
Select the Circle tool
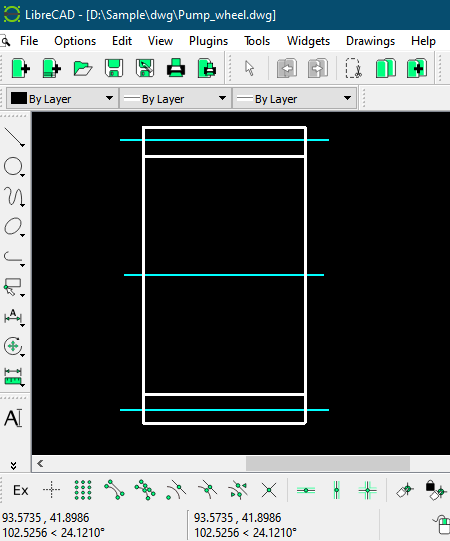[x=14, y=167]
